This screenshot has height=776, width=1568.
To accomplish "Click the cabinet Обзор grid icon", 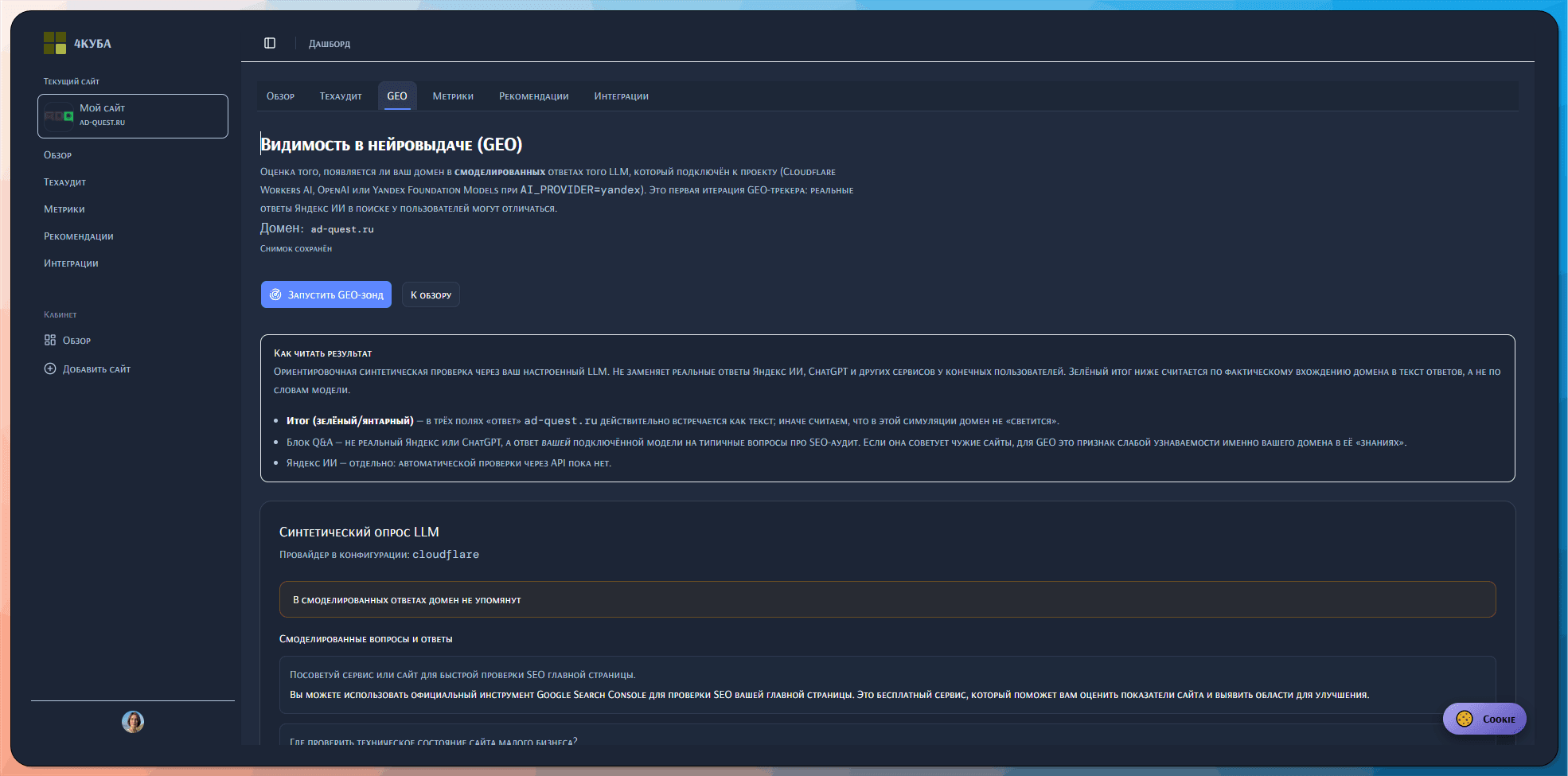I will pyautogui.click(x=50, y=340).
